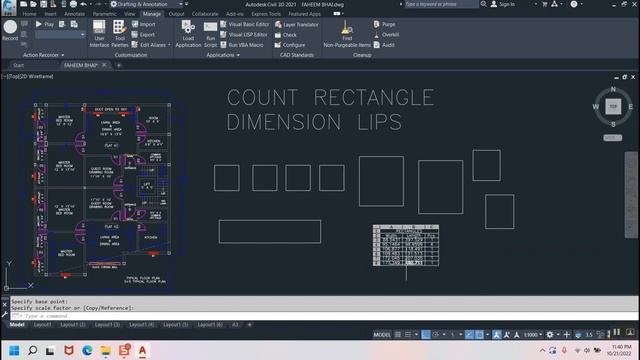
Task: Open the Visual LISP Editor
Action: pyautogui.click(x=244, y=35)
